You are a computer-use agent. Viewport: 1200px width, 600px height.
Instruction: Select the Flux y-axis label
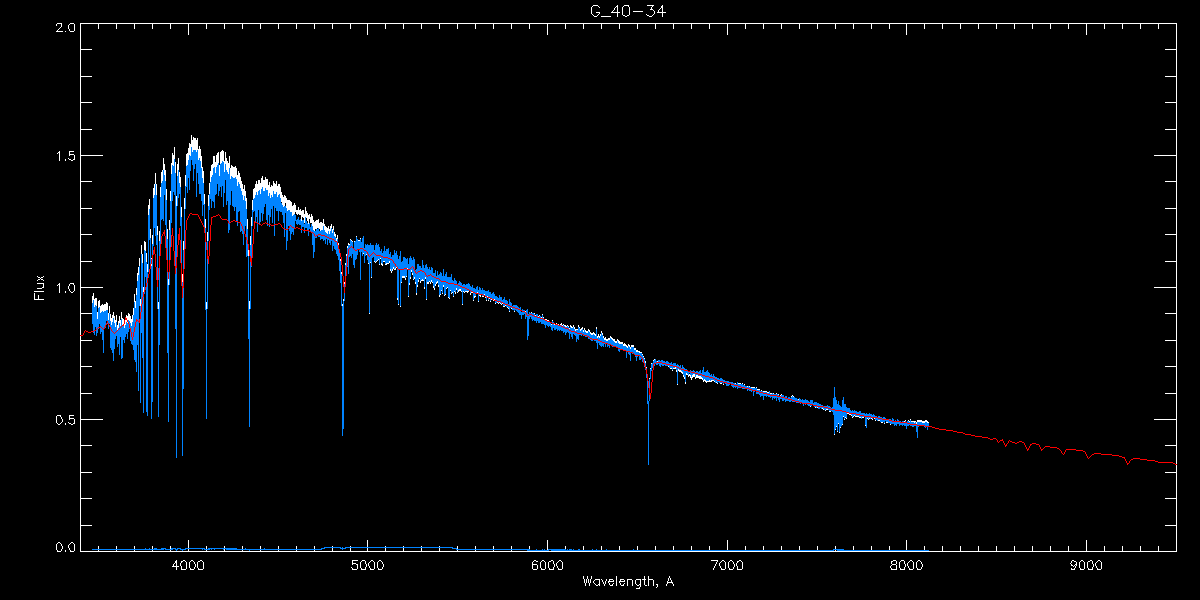point(39,288)
